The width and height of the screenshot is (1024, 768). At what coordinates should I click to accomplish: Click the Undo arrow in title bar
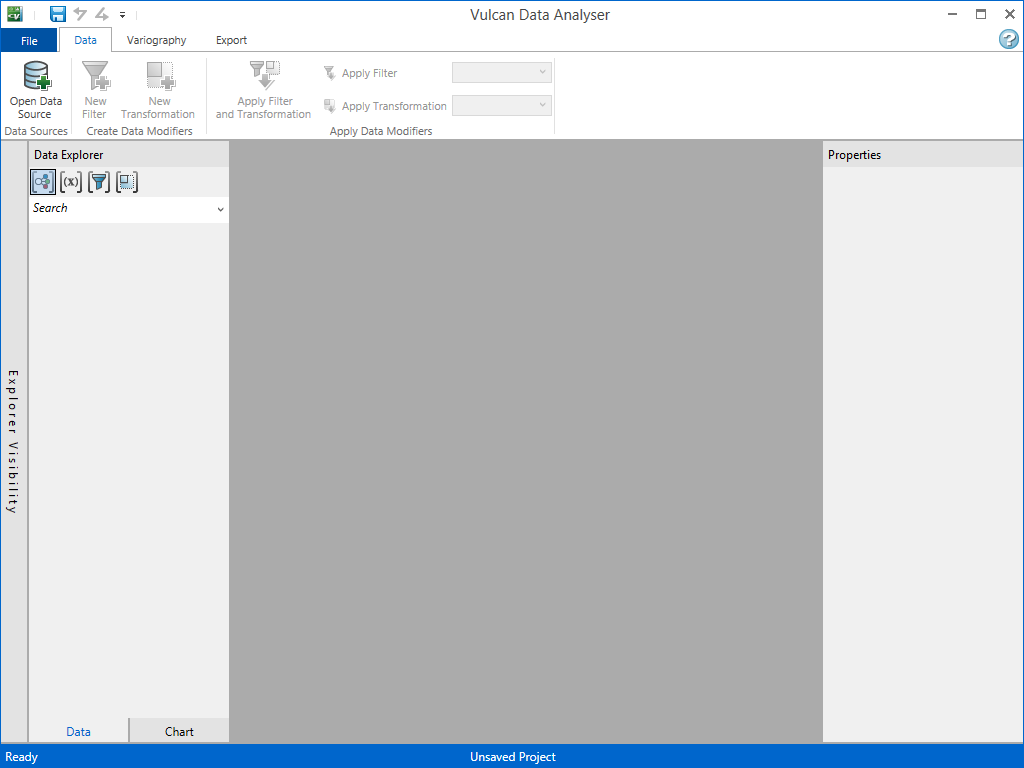pyautogui.click(x=80, y=14)
